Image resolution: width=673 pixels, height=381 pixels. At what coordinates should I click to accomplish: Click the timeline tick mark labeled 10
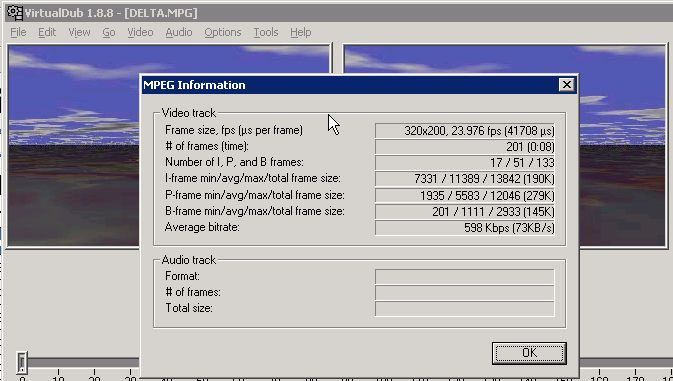[58, 376]
